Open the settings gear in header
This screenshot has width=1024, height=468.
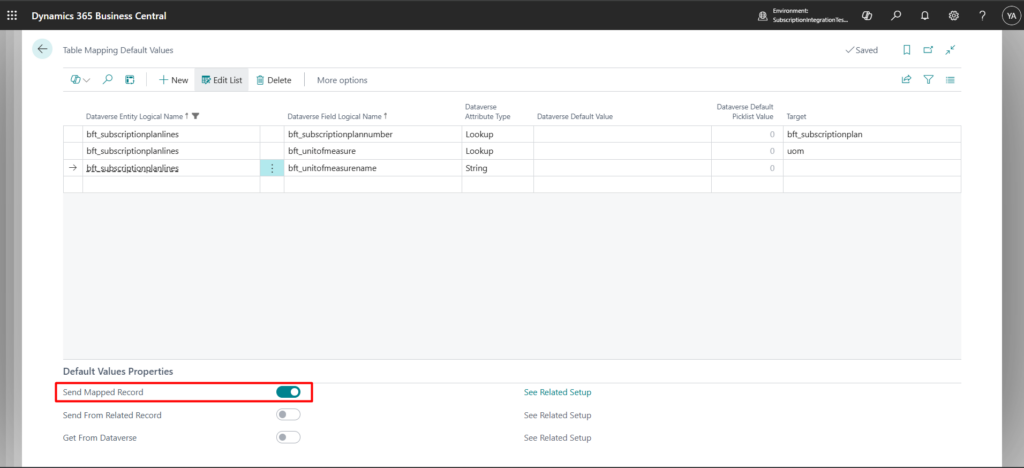[x=953, y=15]
